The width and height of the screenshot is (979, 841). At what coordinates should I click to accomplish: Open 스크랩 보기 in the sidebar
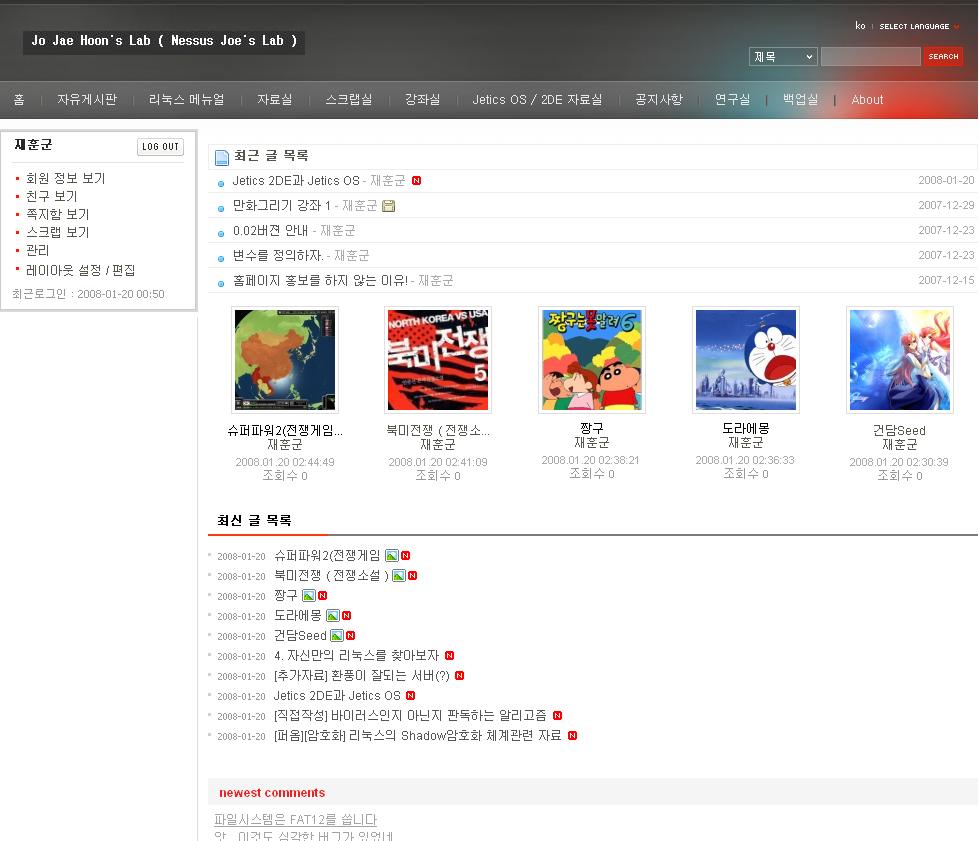57,233
